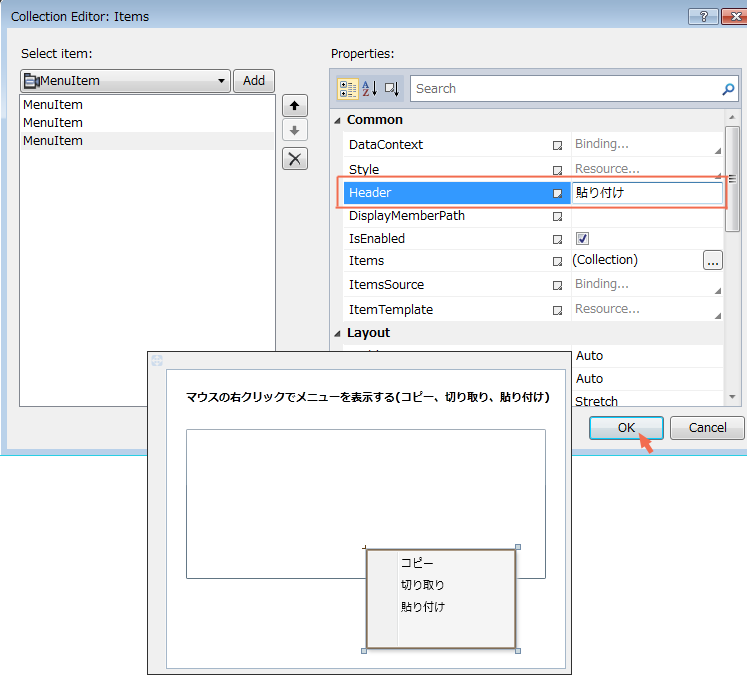Viewport: 747px width, 675px height.
Task: Expand DataContext Binding options arrow
Action: click(x=717, y=151)
